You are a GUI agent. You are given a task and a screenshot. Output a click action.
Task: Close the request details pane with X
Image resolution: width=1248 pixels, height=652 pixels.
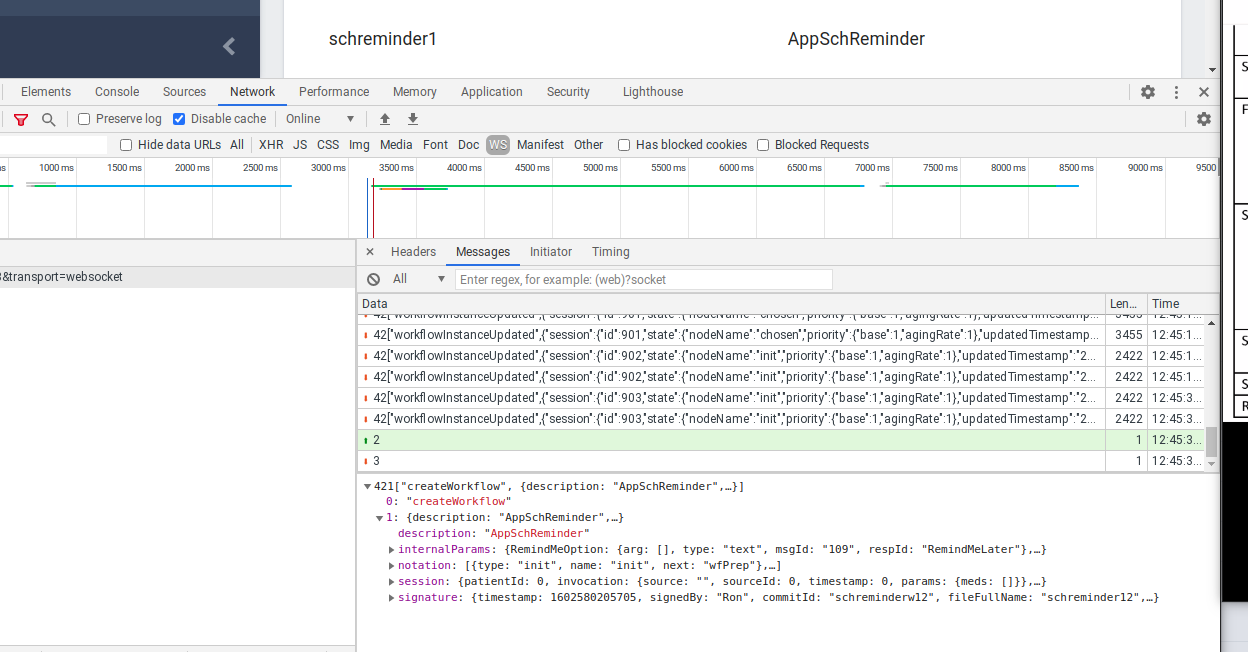(370, 252)
